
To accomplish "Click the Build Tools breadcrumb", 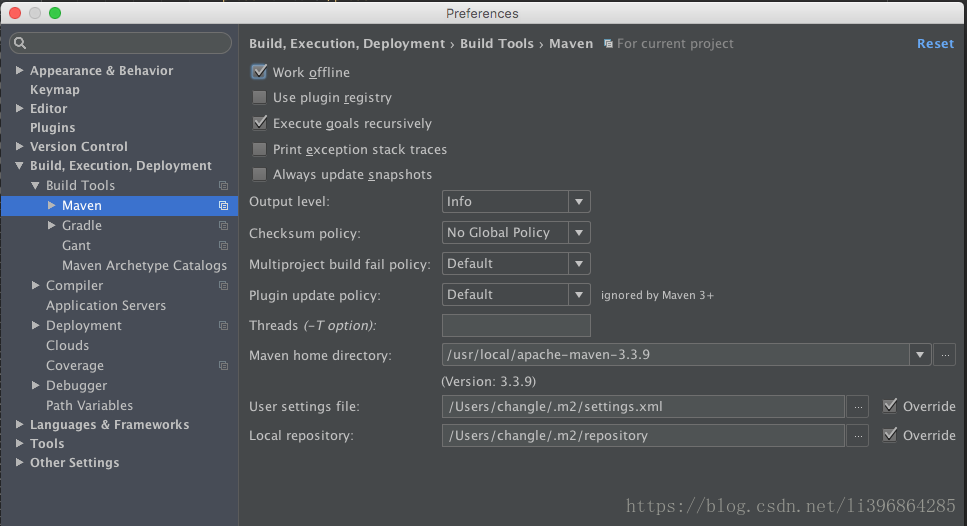I will [x=496, y=44].
